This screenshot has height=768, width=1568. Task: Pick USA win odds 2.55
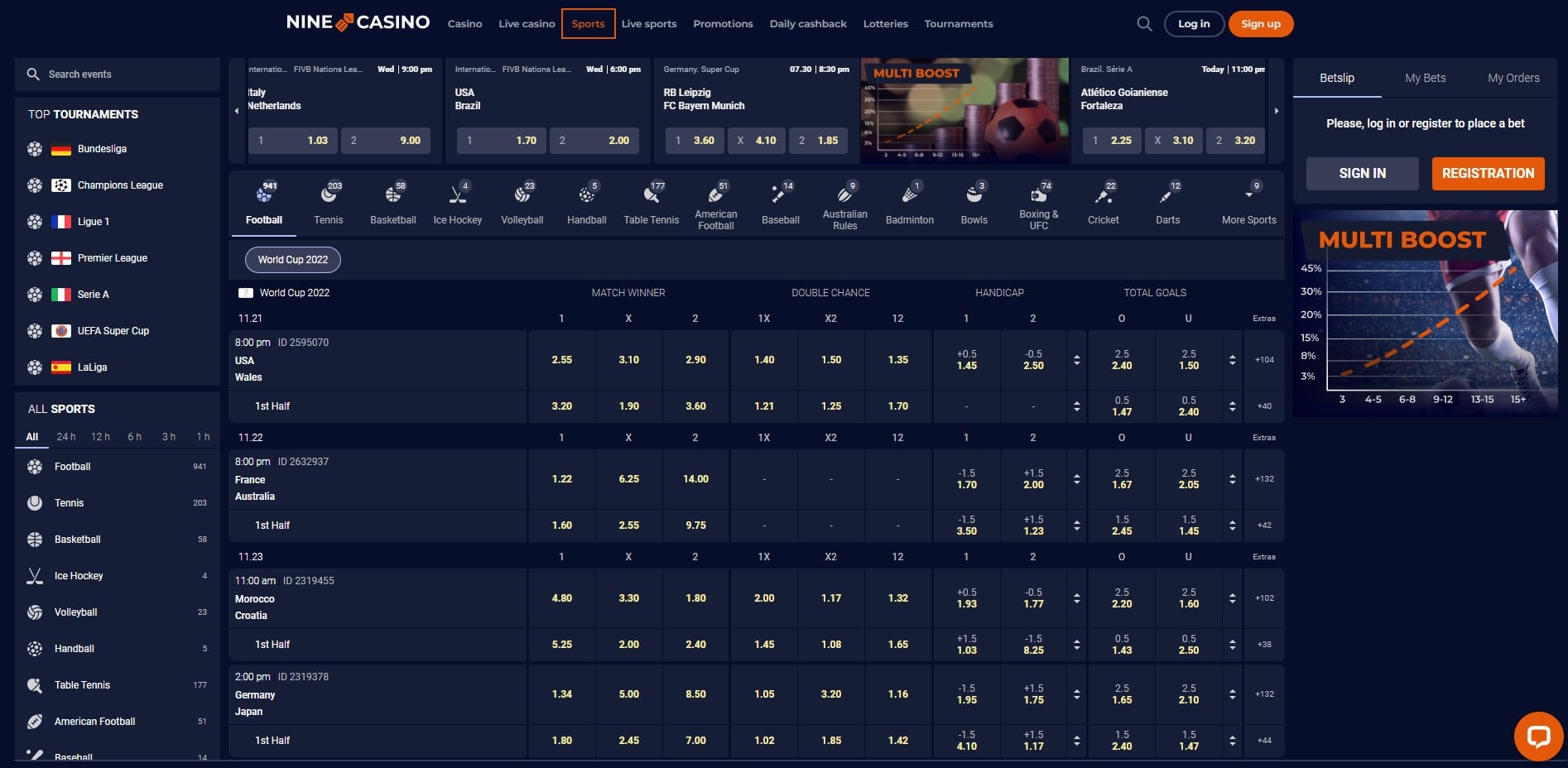click(562, 360)
